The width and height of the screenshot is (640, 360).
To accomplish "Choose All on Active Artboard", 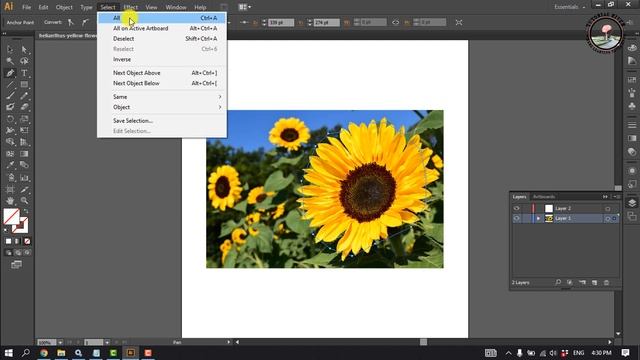I will point(162,28).
